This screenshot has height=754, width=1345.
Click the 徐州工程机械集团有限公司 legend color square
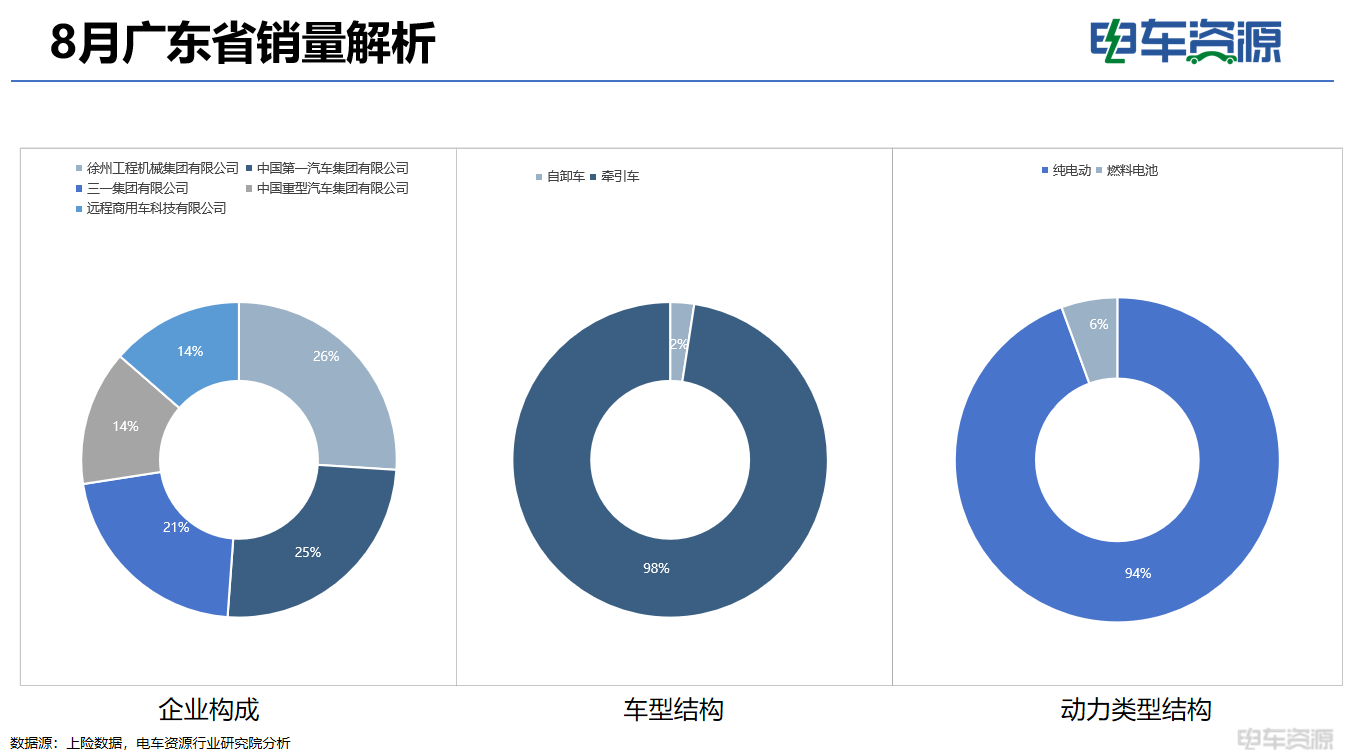click(x=79, y=169)
